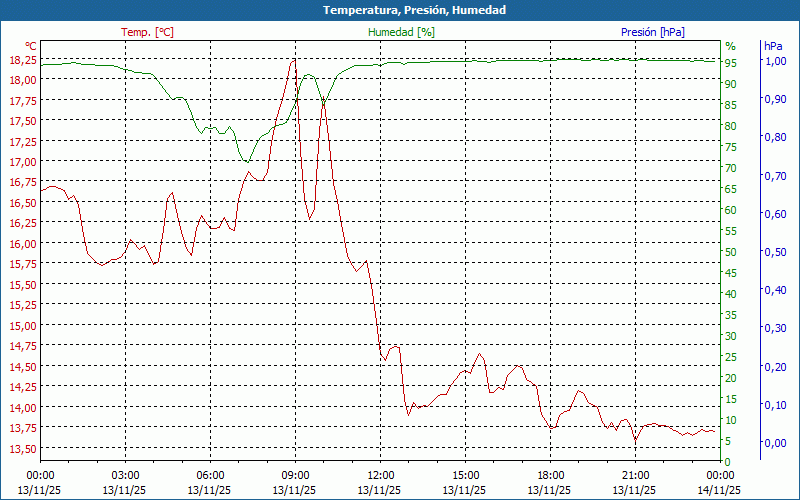Click the hPa unit label on pressure axis
The width and height of the screenshot is (800, 500).
(x=773, y=46)
